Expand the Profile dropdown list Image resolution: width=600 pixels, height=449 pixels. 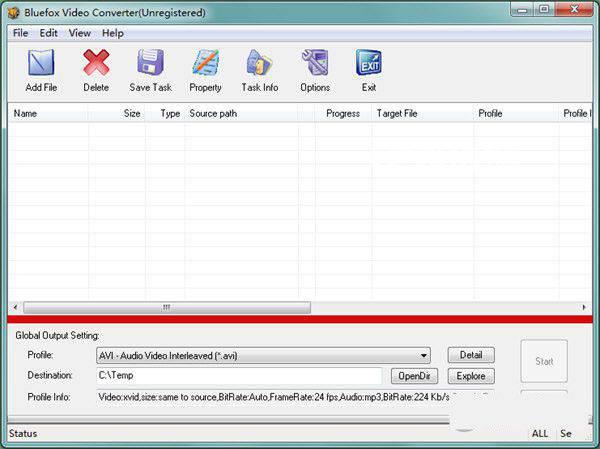(423, 356)
